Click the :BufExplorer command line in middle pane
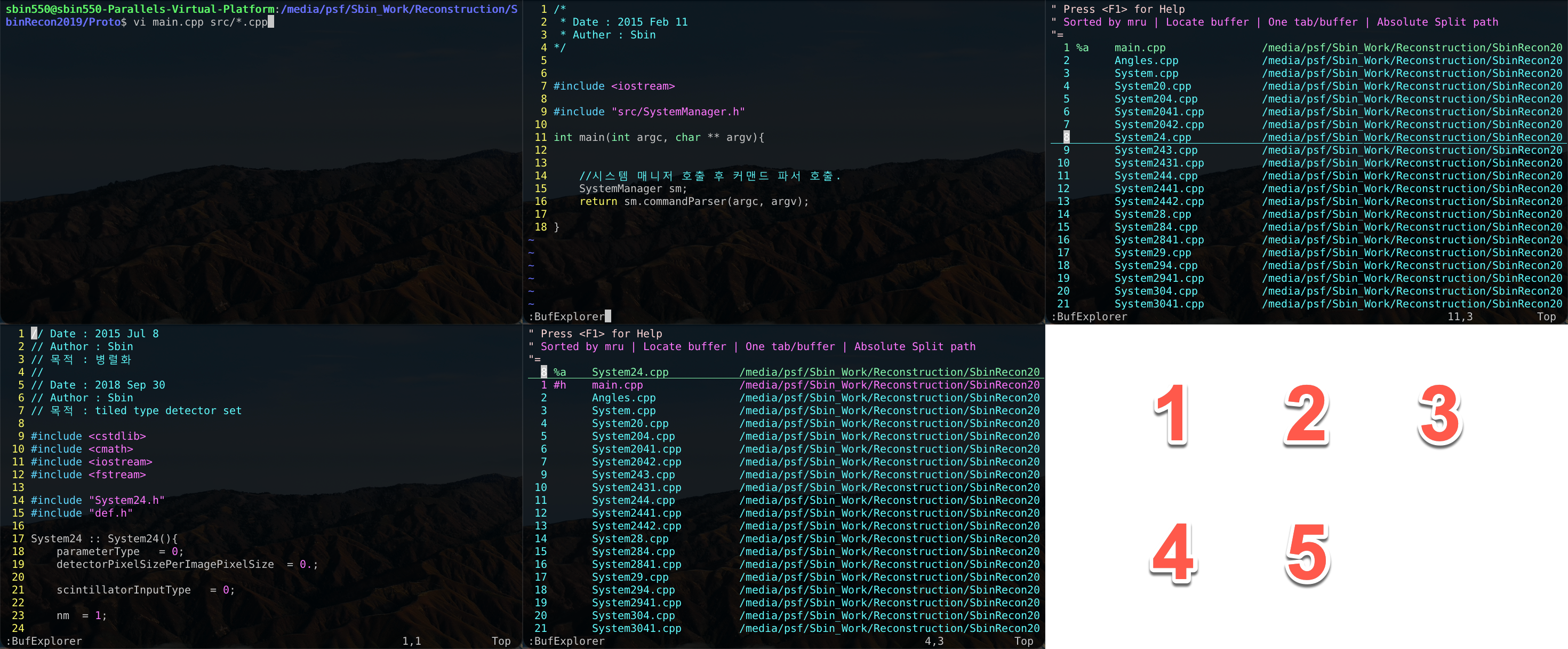 pyautogui.click(x=569, y=316)
